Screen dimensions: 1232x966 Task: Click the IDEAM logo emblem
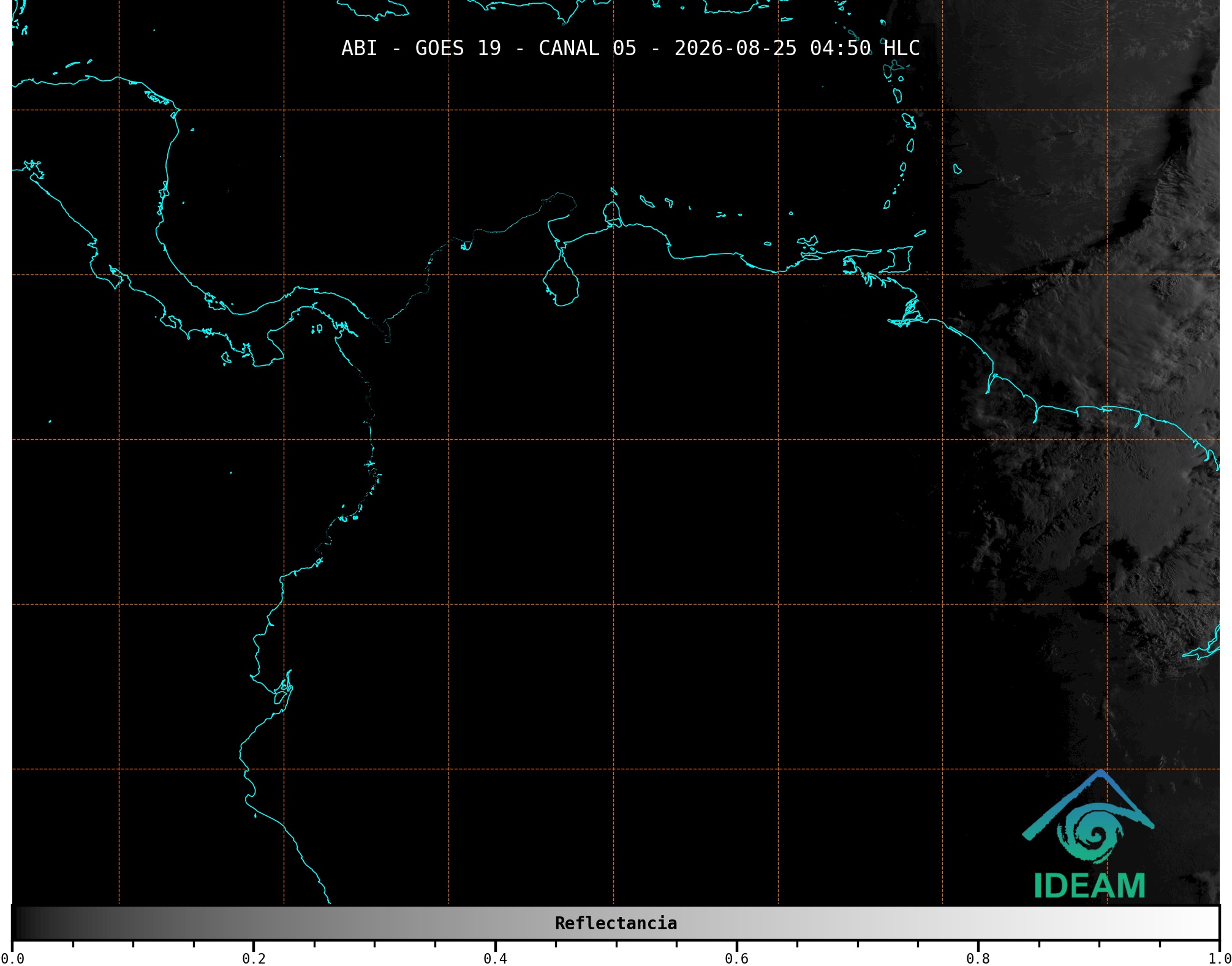1088,817
